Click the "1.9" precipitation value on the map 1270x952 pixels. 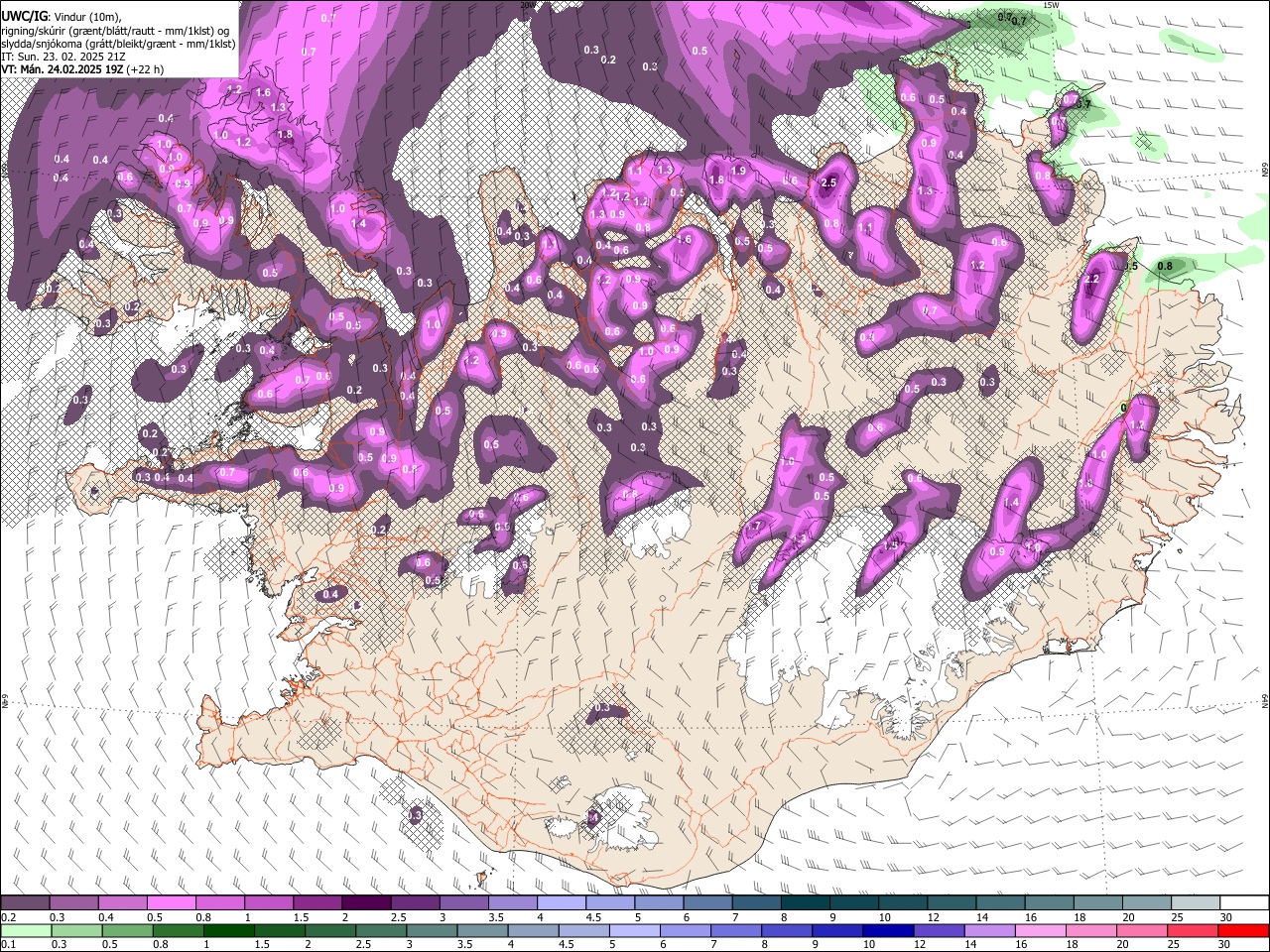(x=738, y=171)
